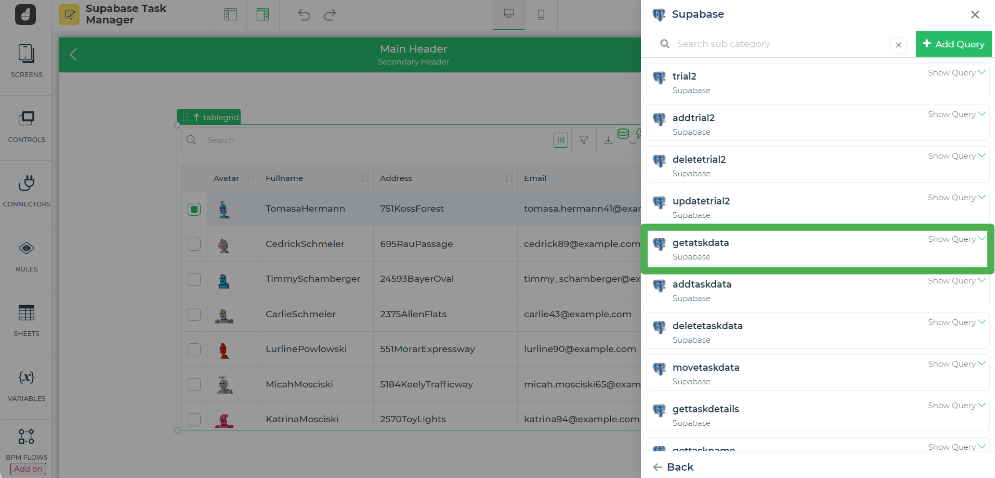Screen dimensions: 995x478
Task: Open the Screens panel in the sidebar
Action: tap(26, 62)
